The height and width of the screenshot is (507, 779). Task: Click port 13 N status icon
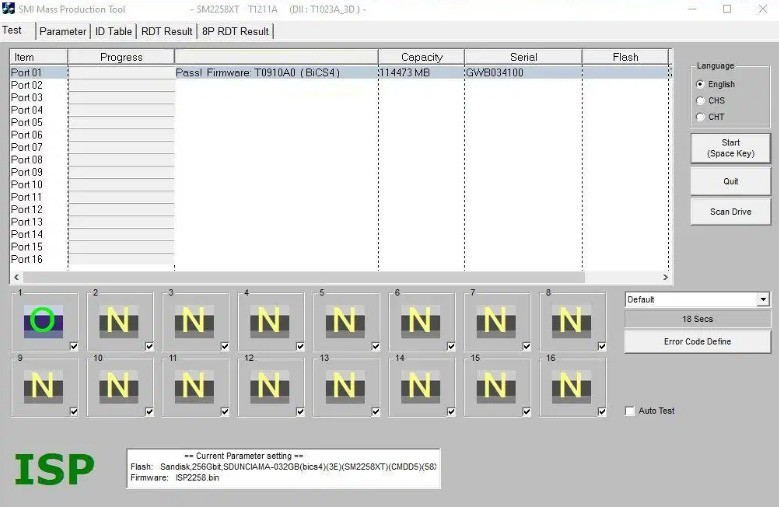345,387
